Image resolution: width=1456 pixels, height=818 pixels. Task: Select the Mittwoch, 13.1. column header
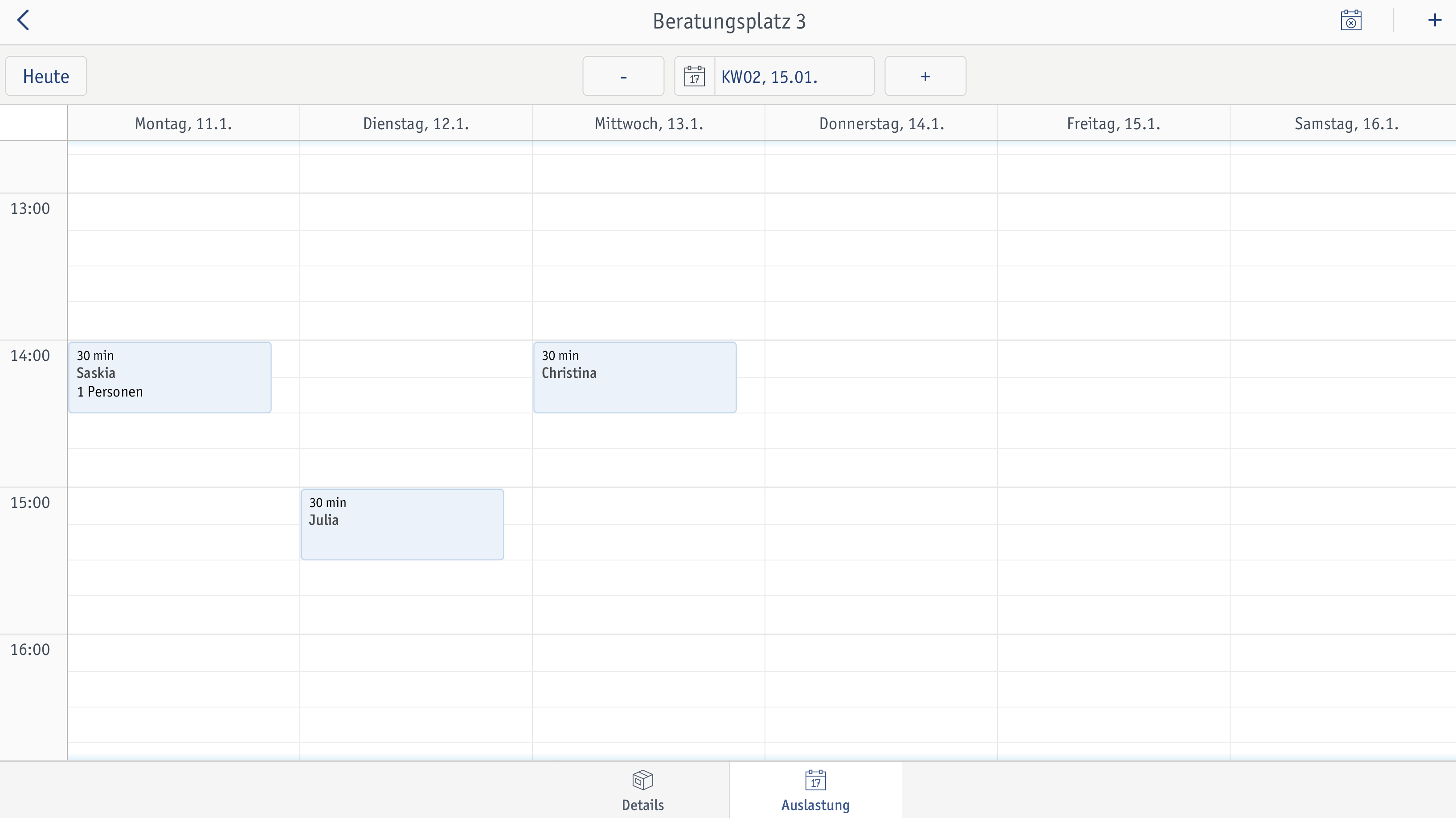point(649,123)
